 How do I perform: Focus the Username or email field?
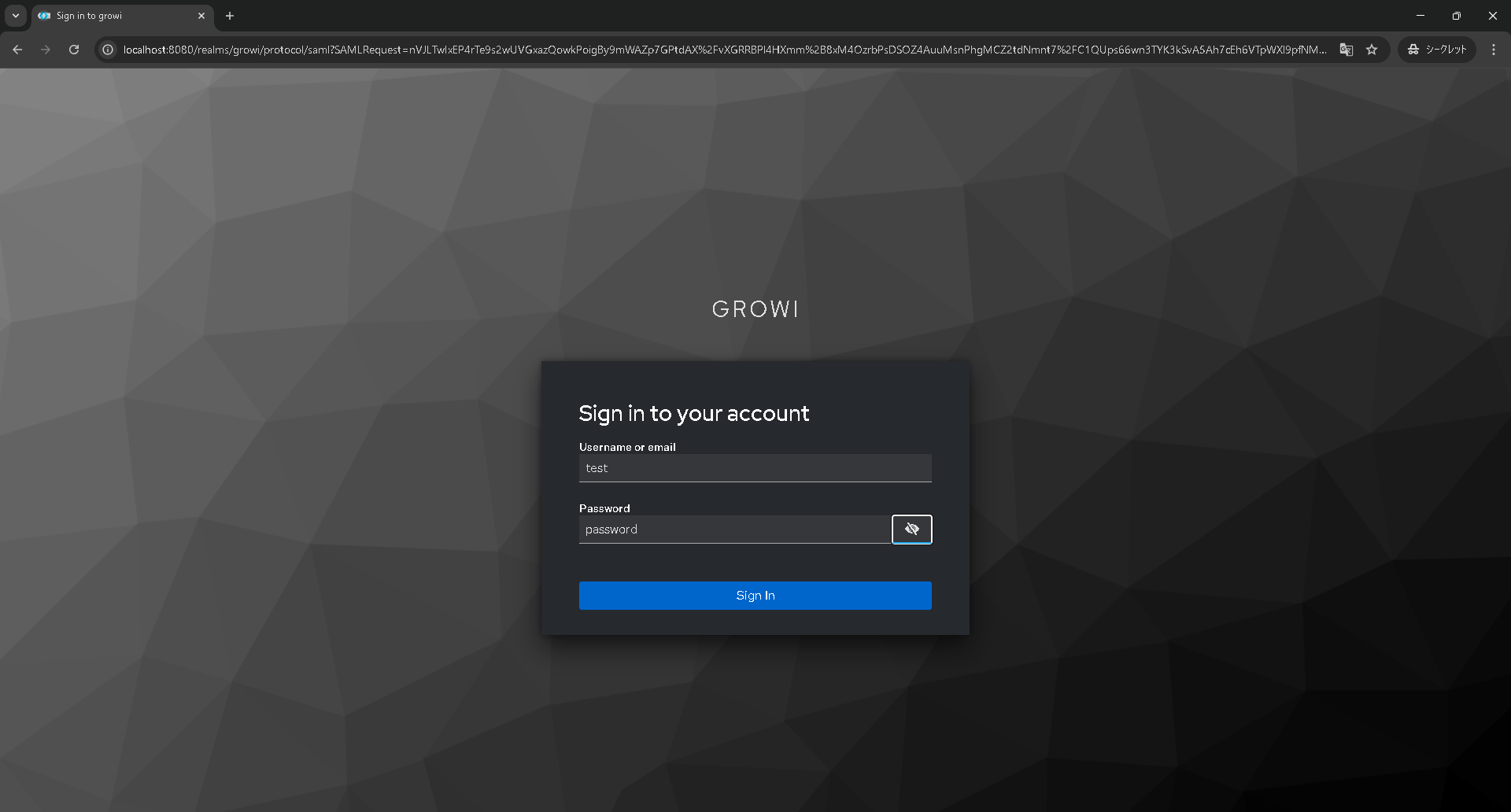[755, 468]
